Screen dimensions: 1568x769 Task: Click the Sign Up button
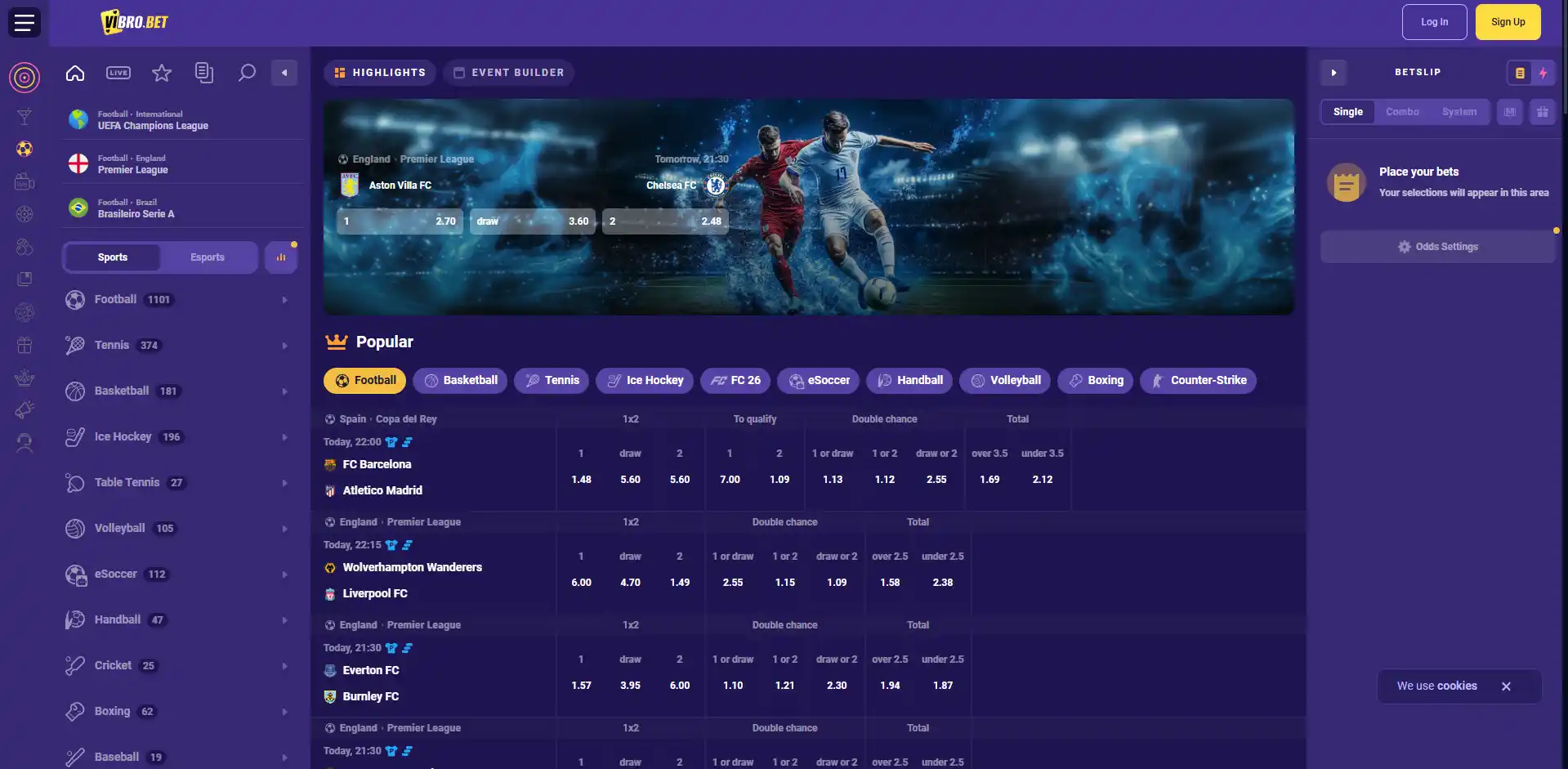1508,22
